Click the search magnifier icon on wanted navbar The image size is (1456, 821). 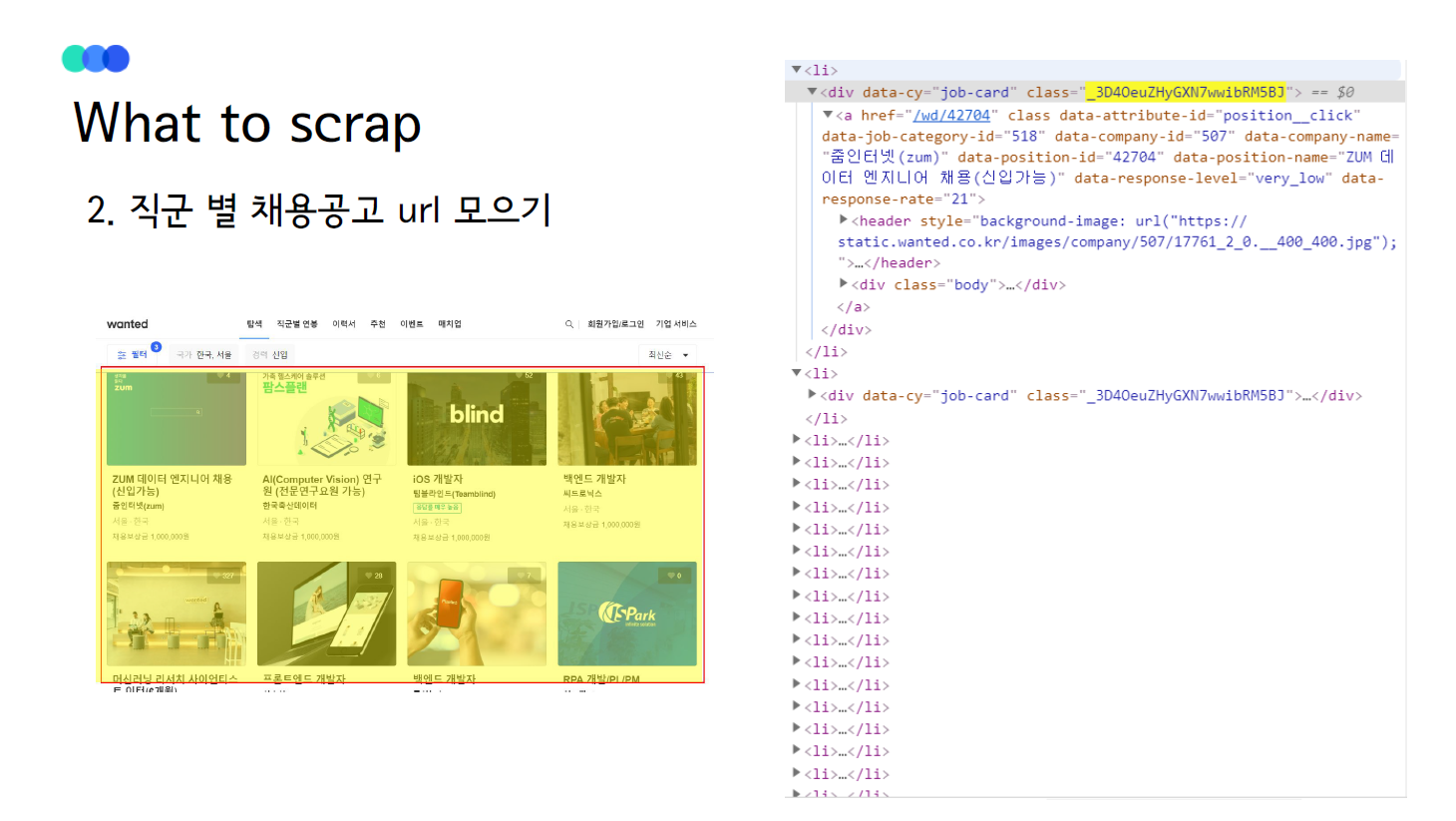click(x=569, y=324)
